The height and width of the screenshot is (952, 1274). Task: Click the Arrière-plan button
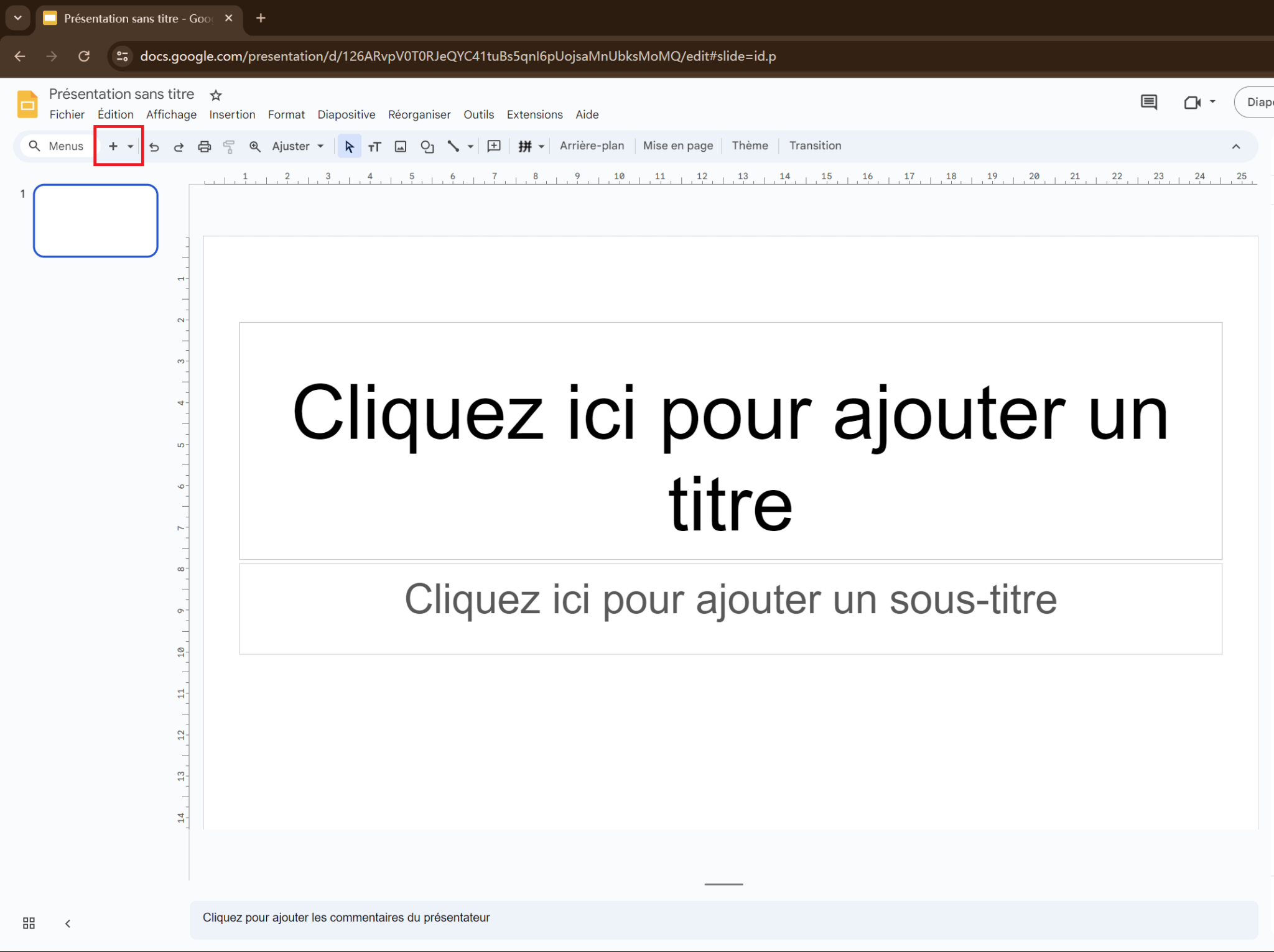coord(591,146)
